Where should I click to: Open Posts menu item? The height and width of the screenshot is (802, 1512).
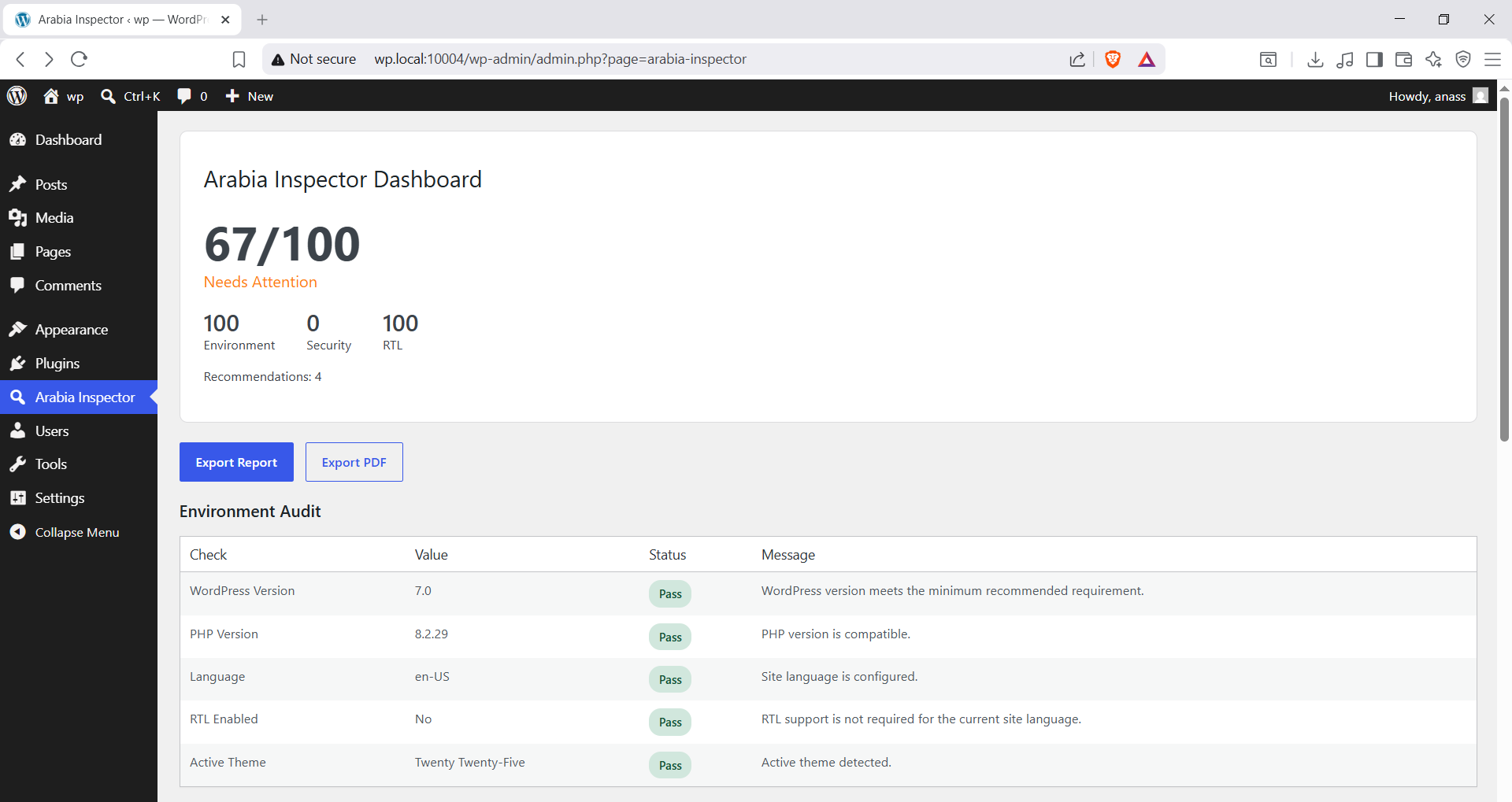79,184
